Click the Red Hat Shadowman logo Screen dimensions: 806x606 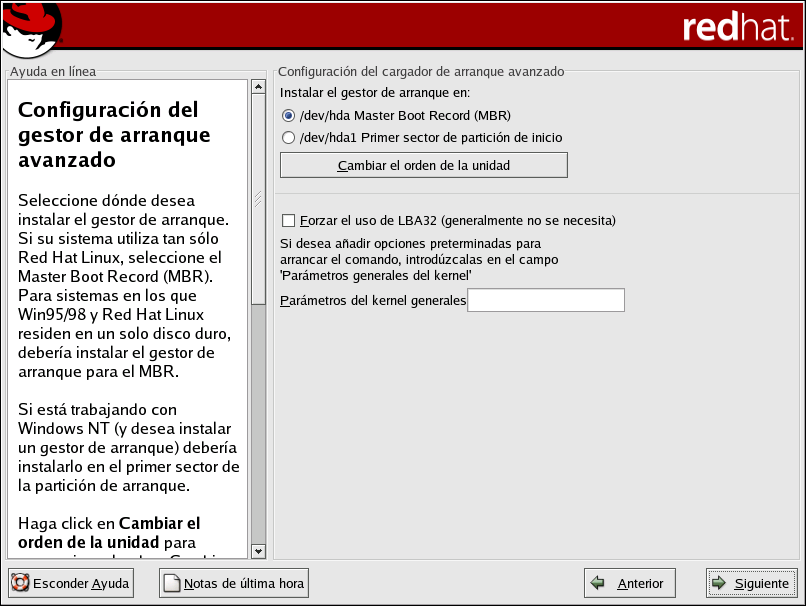coord(32,29)
